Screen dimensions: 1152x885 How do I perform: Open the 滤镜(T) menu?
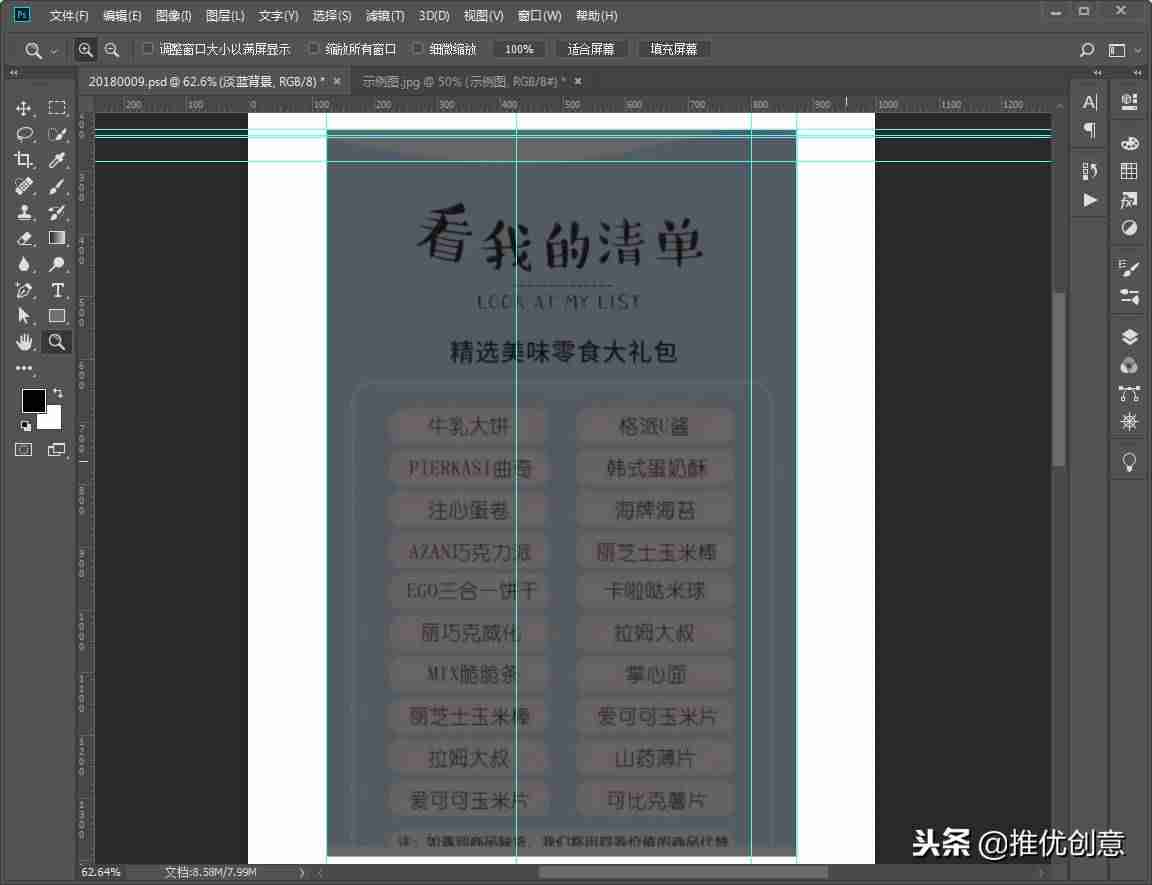(385, 15)
